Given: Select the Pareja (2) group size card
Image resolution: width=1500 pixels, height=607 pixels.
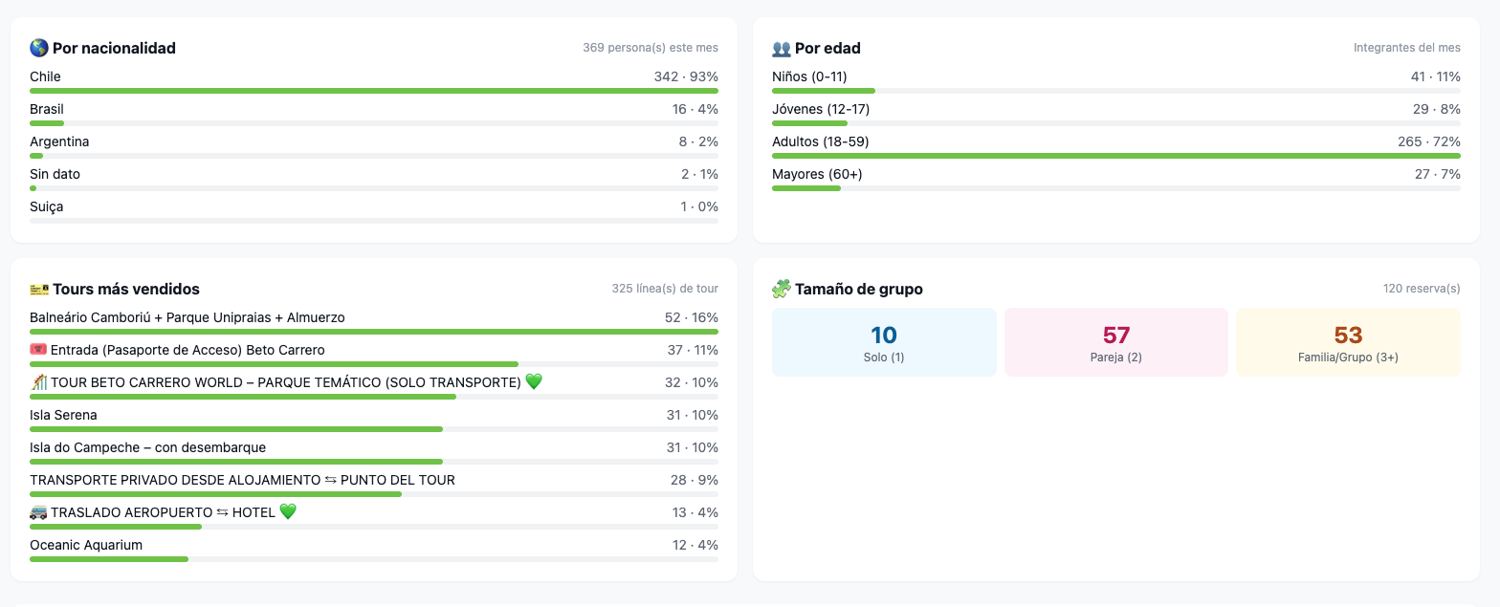Looking at the screenshot, I should [1116, 342].
